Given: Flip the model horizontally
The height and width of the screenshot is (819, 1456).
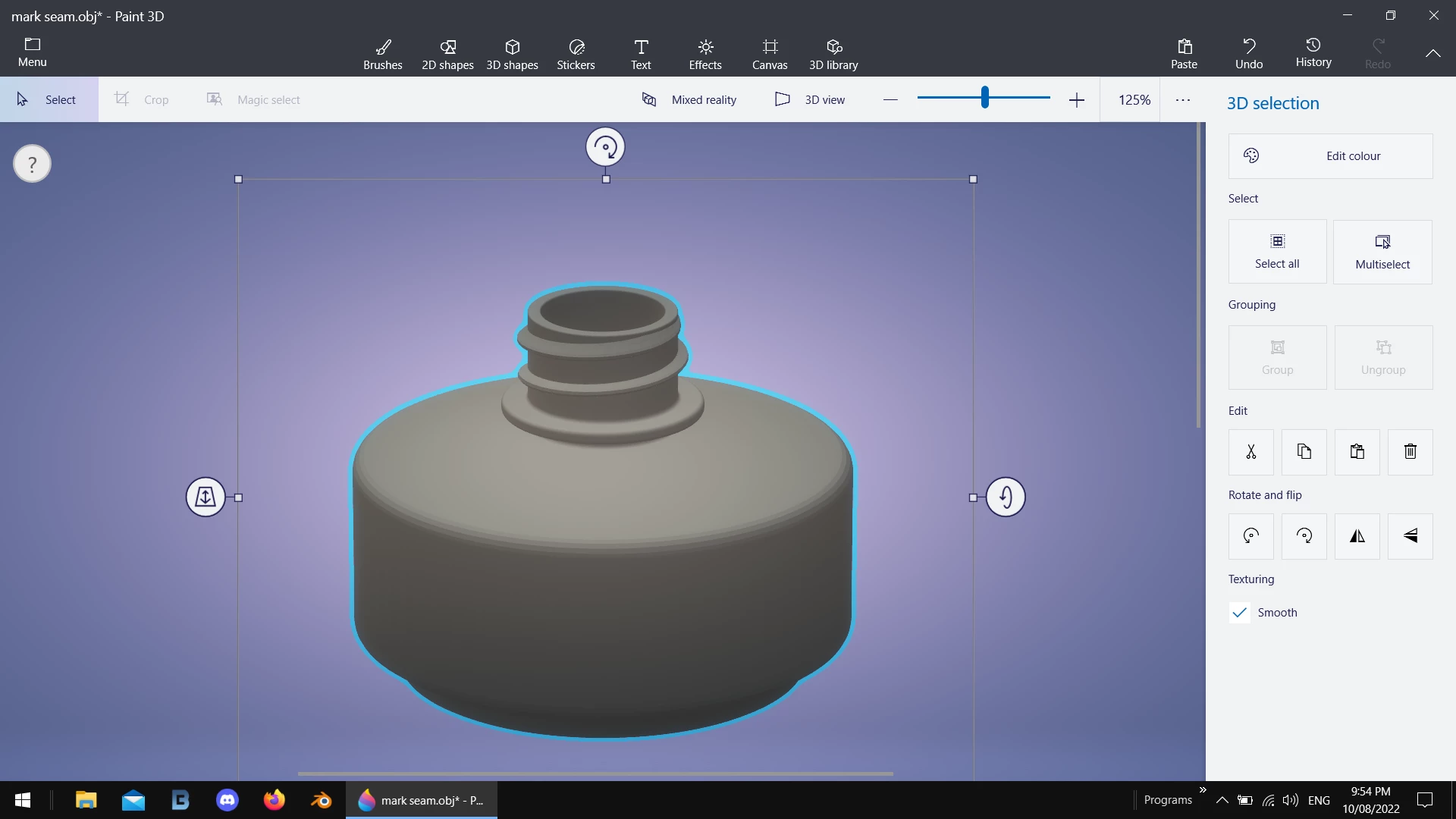Looking at the screenshot, I should point(1357,536).
